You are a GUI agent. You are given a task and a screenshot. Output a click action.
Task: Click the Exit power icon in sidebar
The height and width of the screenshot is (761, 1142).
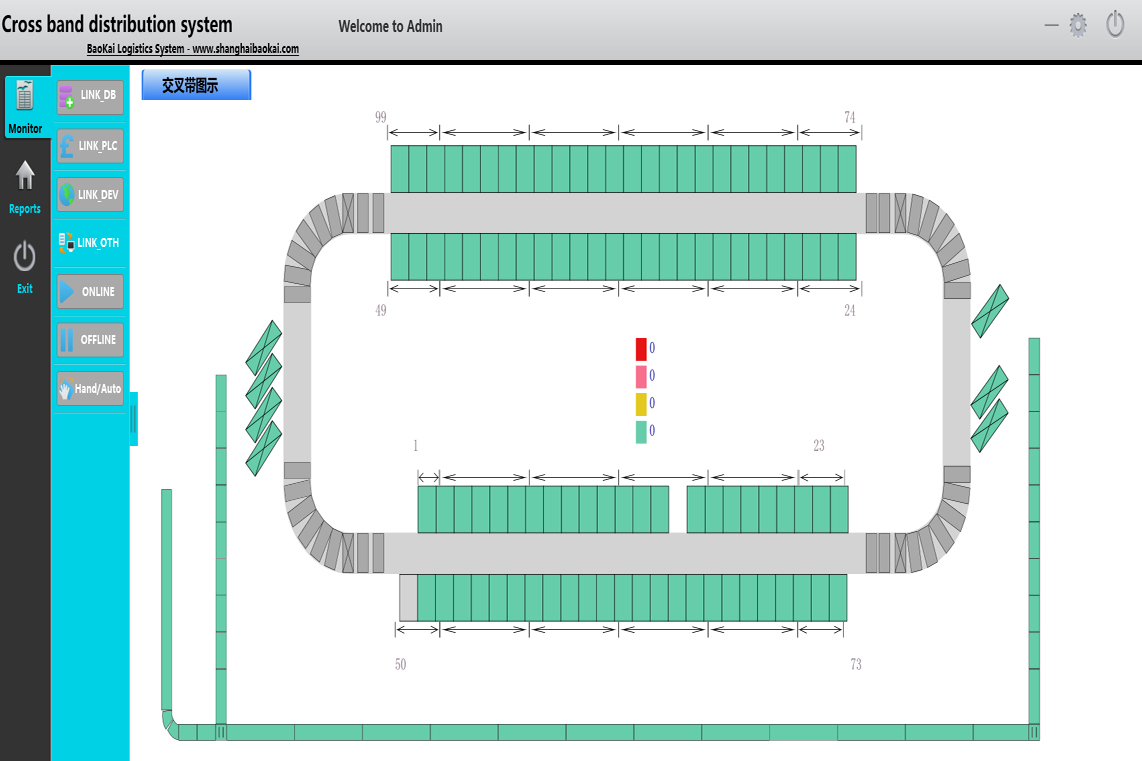tap(25, 258)
